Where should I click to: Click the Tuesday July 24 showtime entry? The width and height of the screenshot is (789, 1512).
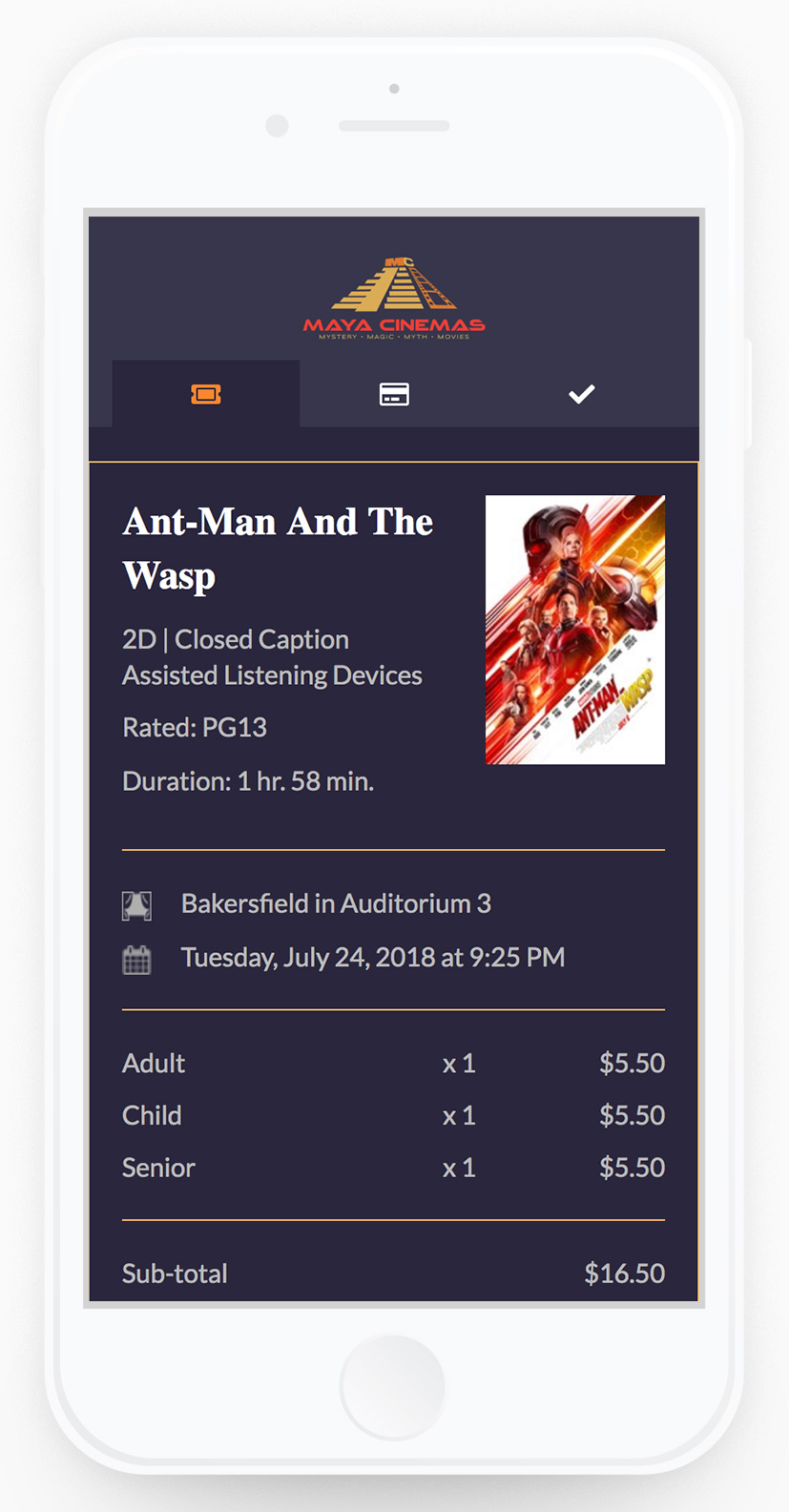(372, 957)
